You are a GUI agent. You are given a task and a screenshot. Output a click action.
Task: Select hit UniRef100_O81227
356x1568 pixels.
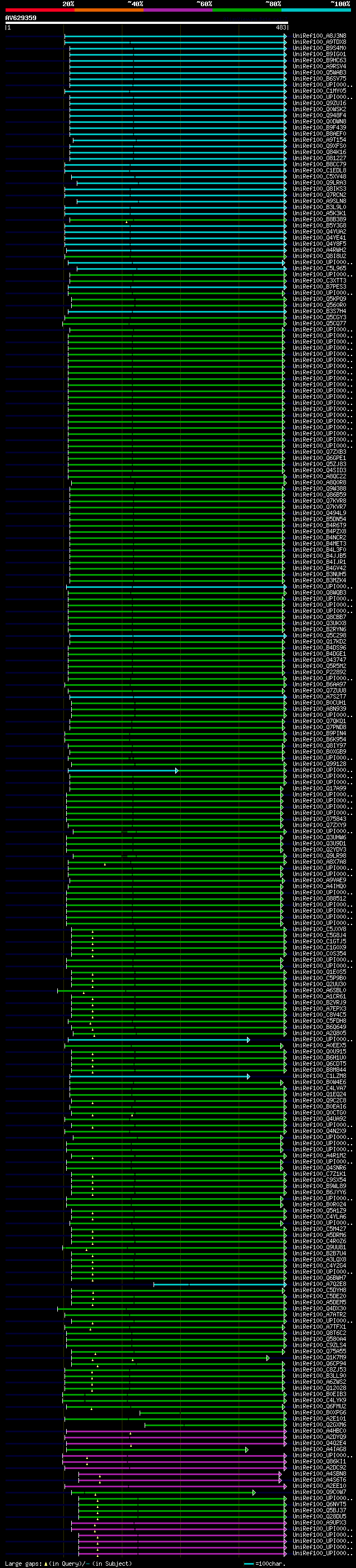[x=319, y=159]
